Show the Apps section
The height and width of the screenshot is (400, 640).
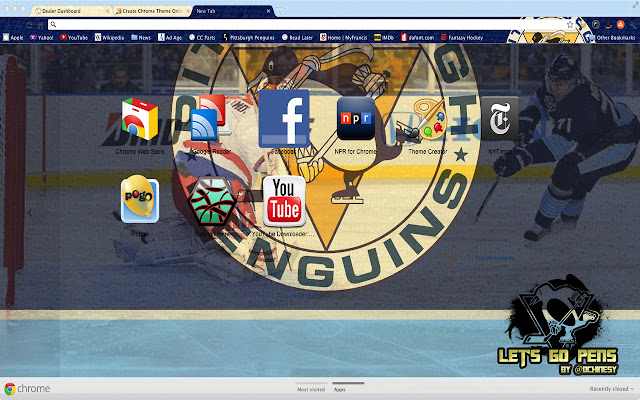pos(340,389)
